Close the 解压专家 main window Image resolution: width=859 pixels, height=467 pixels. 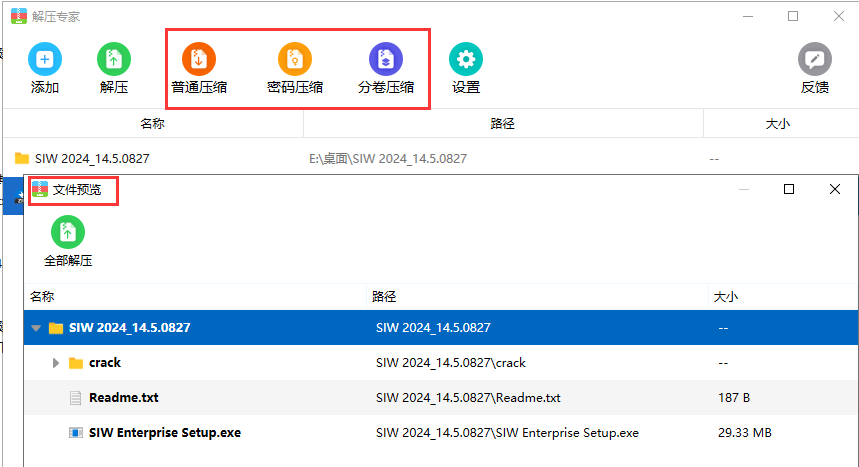tap(839, 16)
